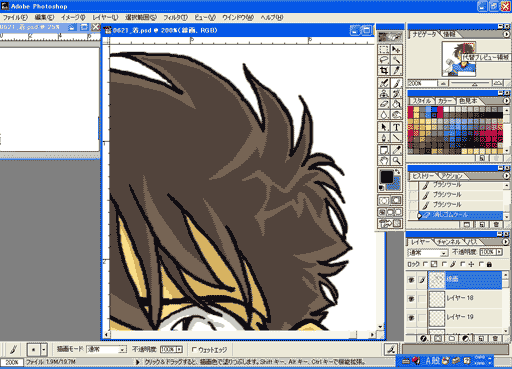
Task: Pick the white swatch in top row
Action: pos(446,109)
